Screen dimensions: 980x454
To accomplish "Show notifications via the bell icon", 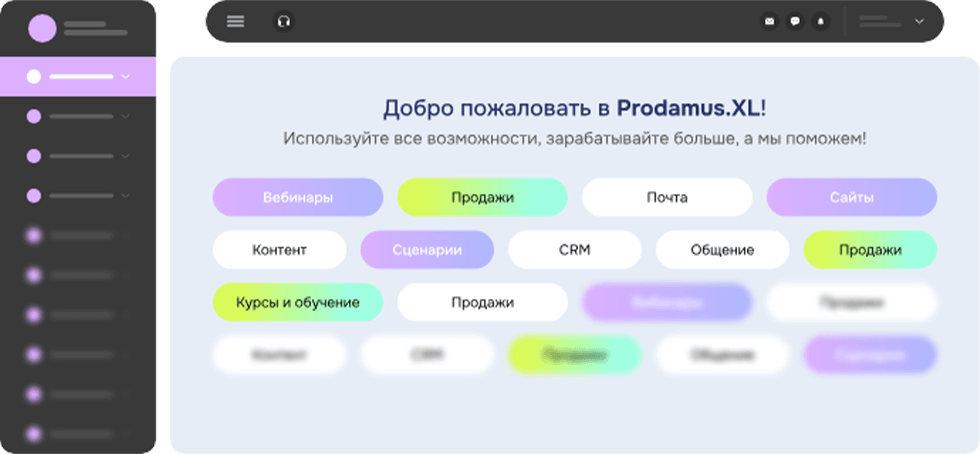I will tap(821, 21).
